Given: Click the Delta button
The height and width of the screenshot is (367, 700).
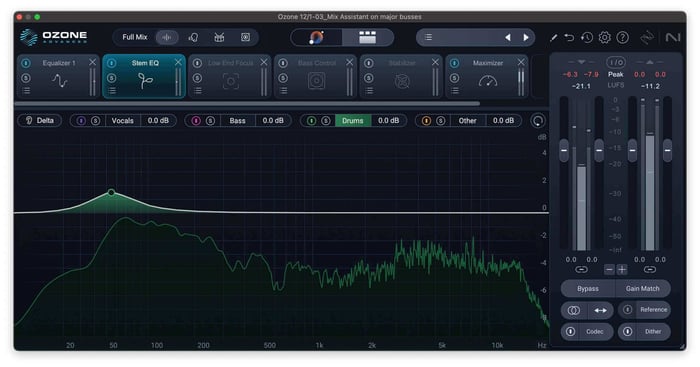Looking at the screenshot, I should click(x=39, y=121).
